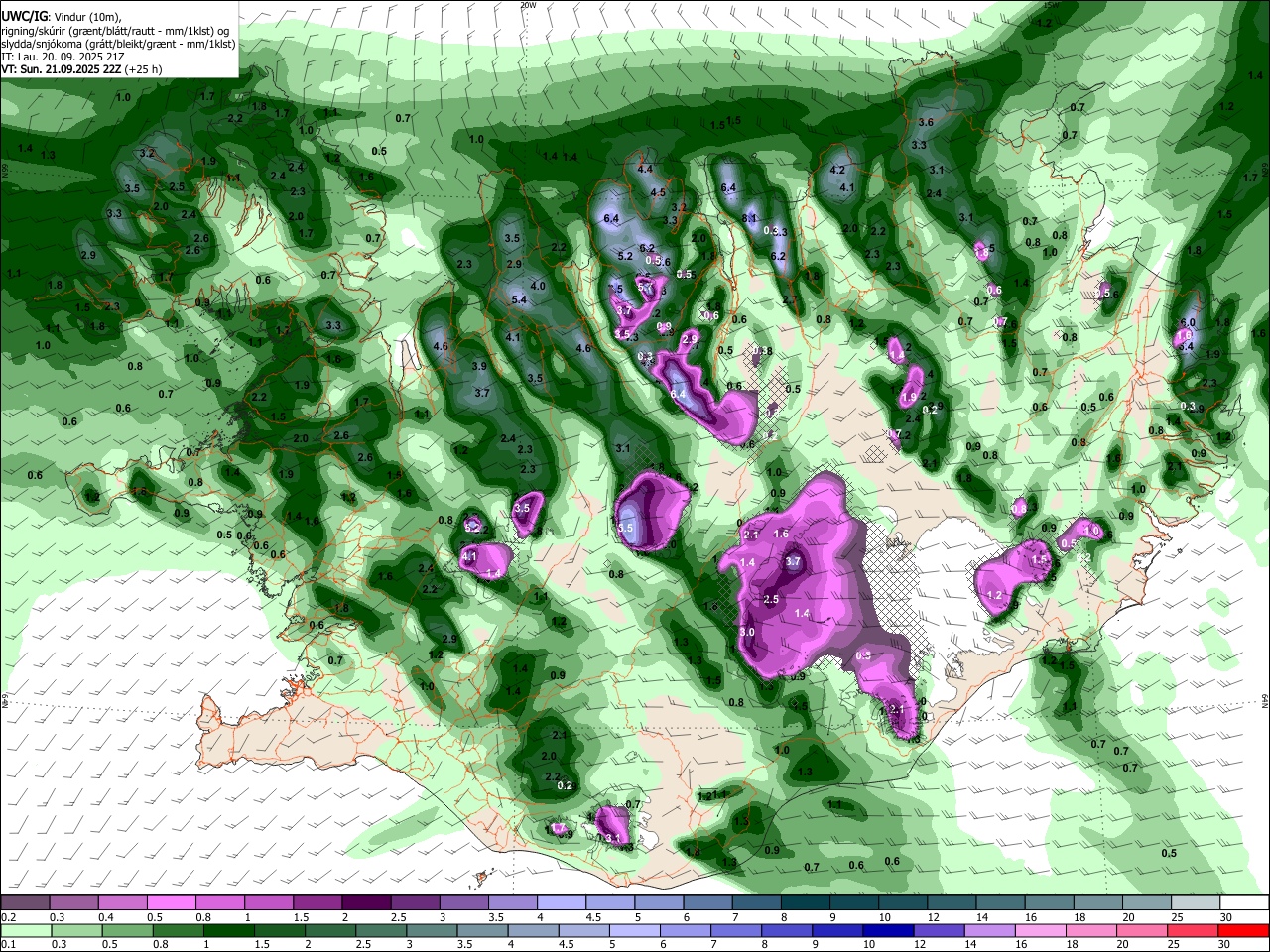This screenshot has height=952, width=1270.
Task: Click the '6.0' precipitation value on map
Action: click(1187, 323)
